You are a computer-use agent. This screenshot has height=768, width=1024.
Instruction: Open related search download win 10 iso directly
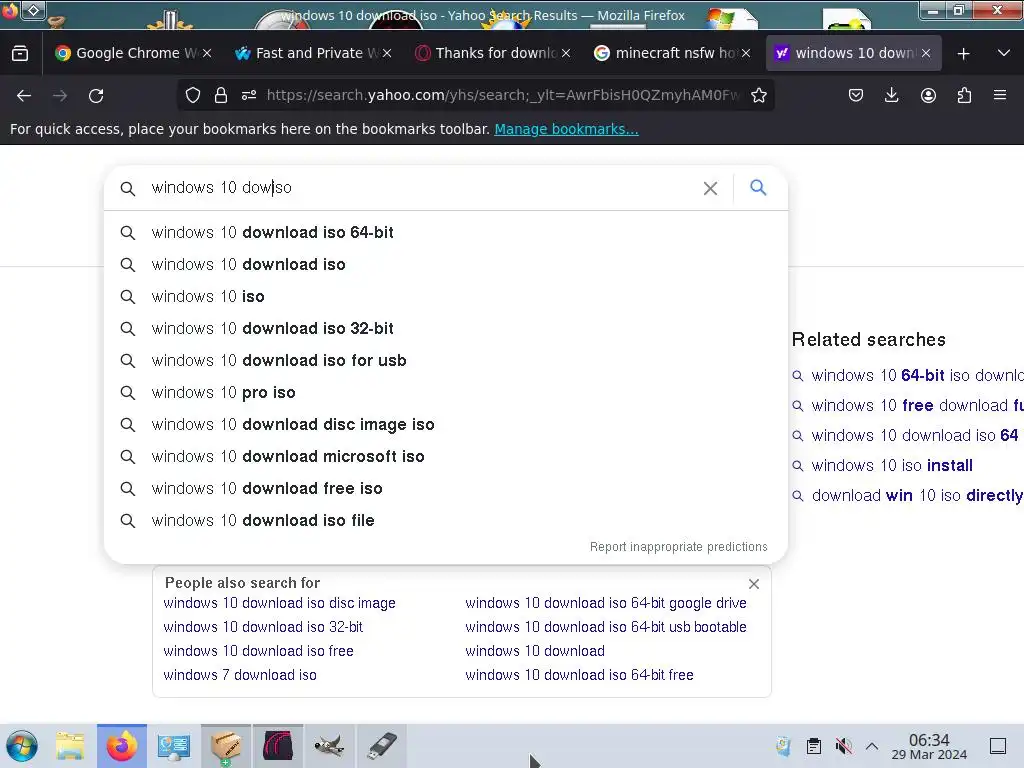(x=917, y=496)
